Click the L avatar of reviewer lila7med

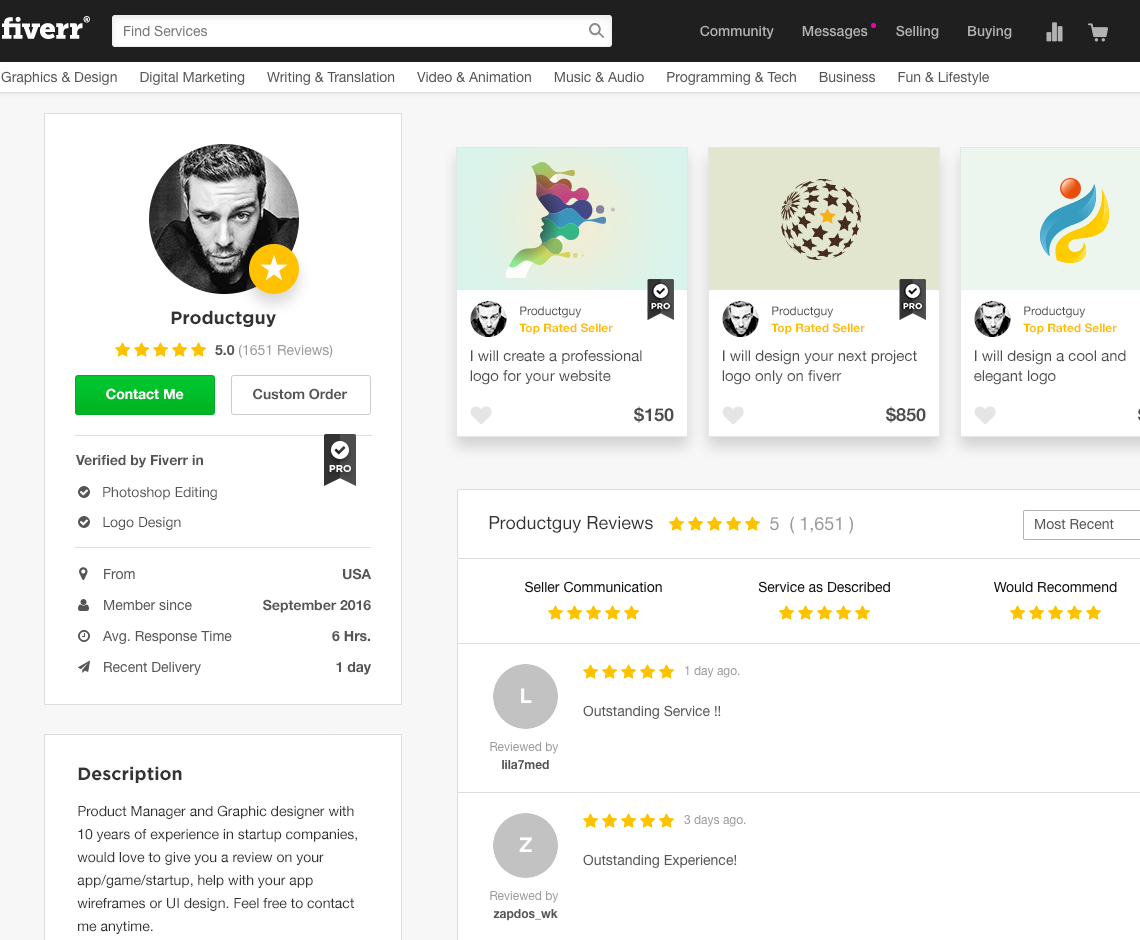(526, 696)
